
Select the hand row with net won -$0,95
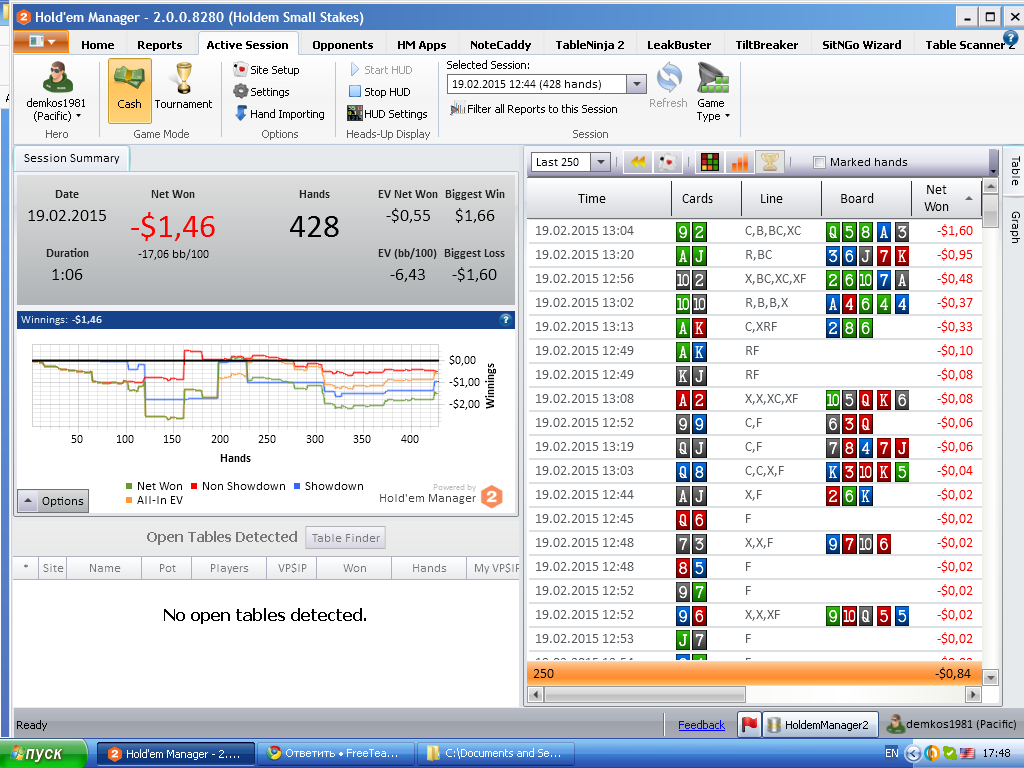[754, 255]
